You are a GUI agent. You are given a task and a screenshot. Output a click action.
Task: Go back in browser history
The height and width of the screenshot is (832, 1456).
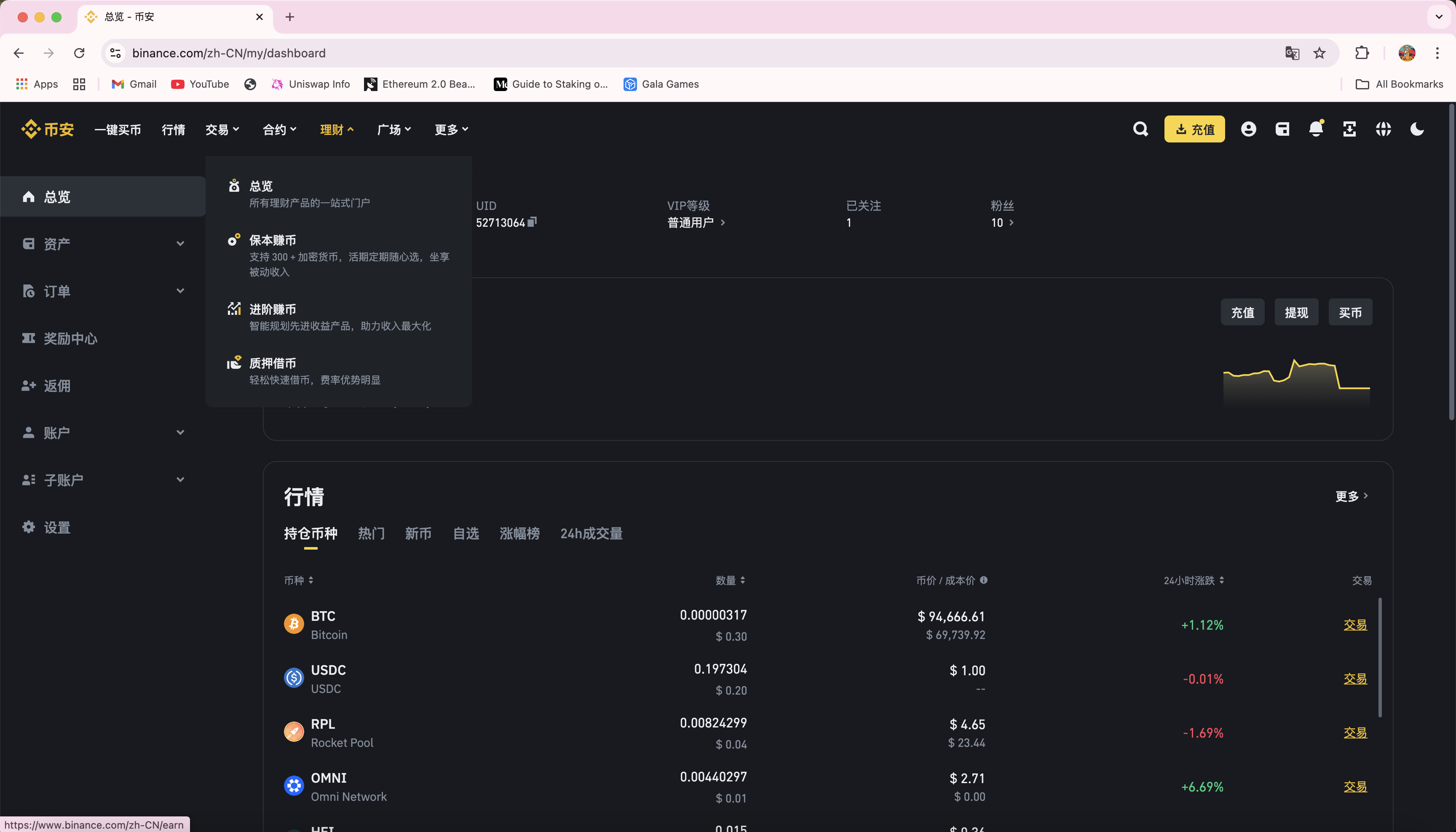point(19,53)
